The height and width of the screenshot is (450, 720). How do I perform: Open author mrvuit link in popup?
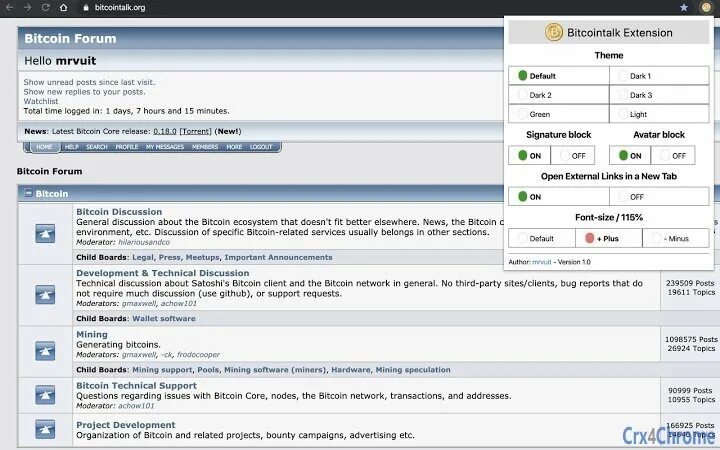(x=542, y=262)
